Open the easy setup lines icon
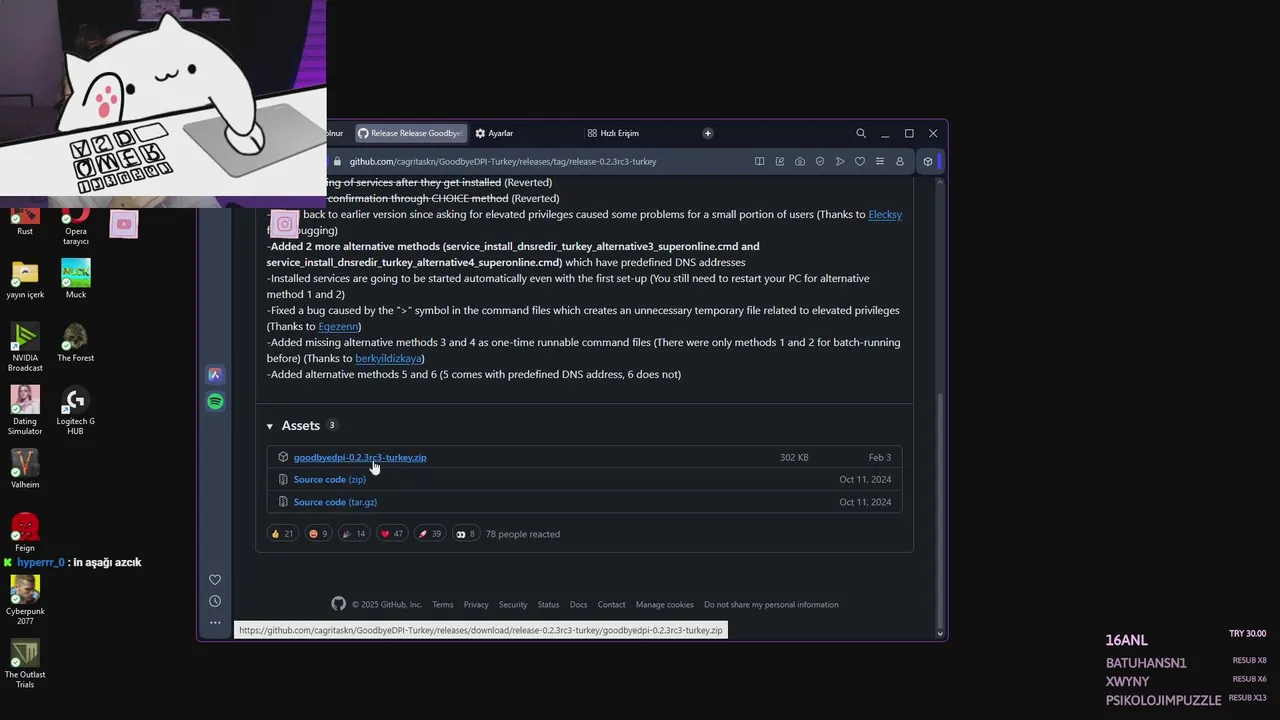The height and width of the screenshot is (720, 1280). (880, 161)
